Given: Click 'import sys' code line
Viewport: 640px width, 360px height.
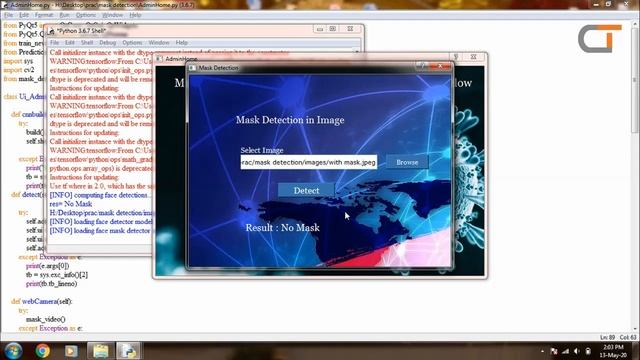Looking at the screenshot, I should coord(18,61).
